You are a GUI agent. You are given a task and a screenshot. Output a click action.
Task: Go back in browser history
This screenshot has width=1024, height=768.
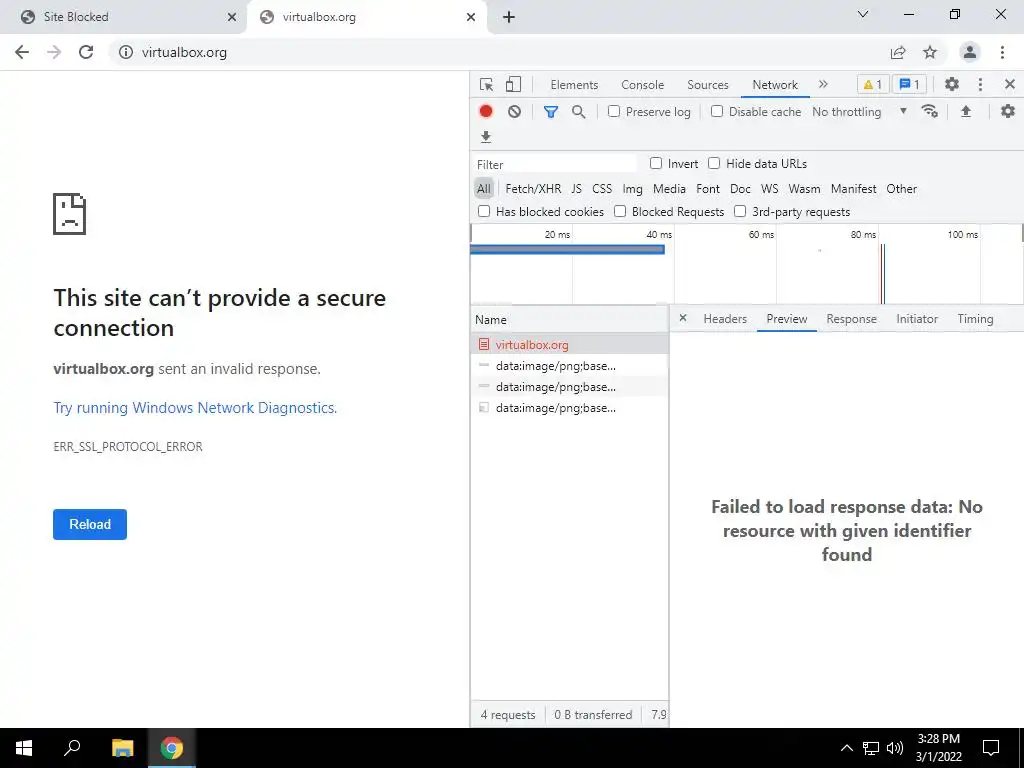pyautogui.click(x=22, y=52)
